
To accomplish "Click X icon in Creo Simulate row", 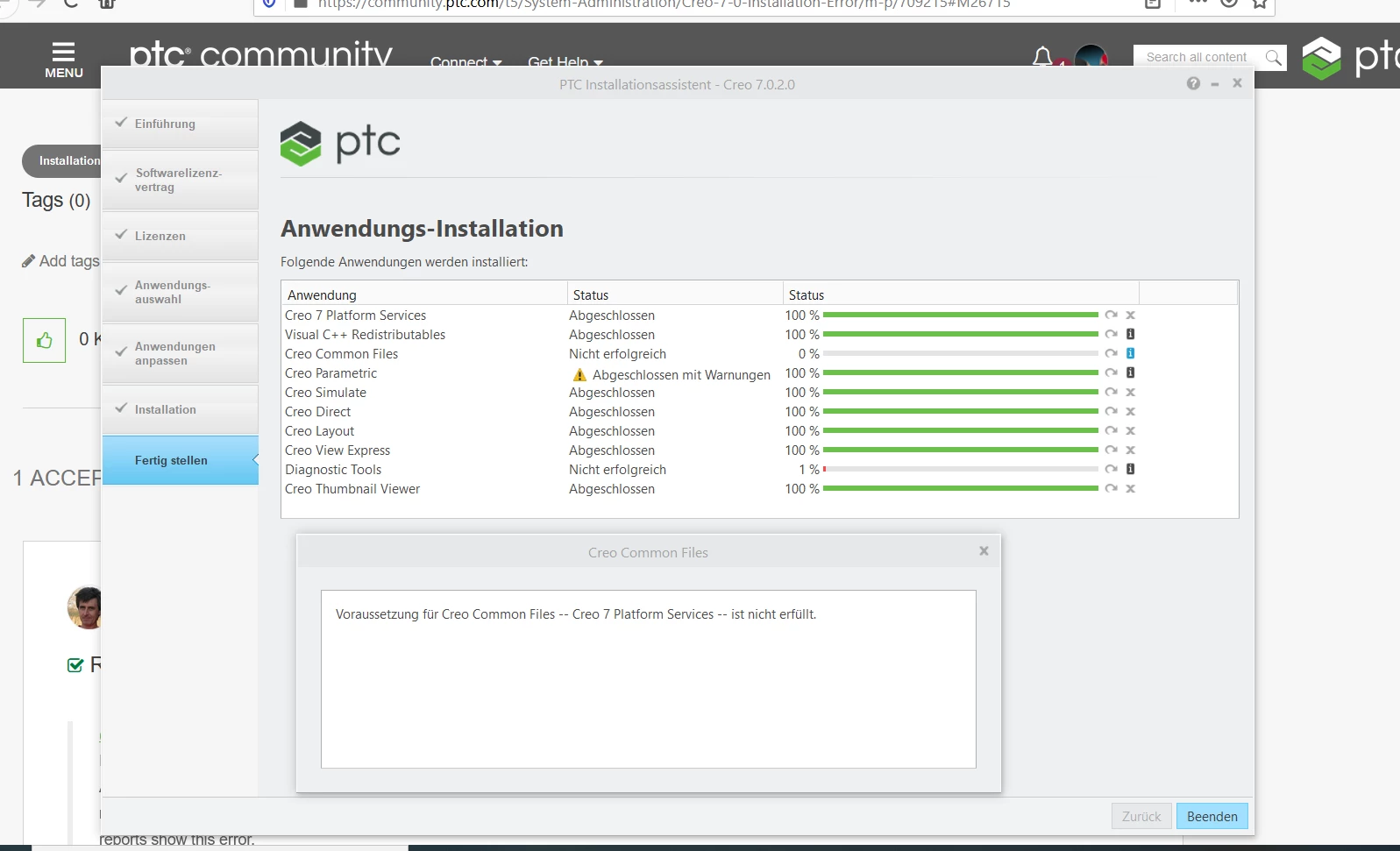I will point(1130,392).
